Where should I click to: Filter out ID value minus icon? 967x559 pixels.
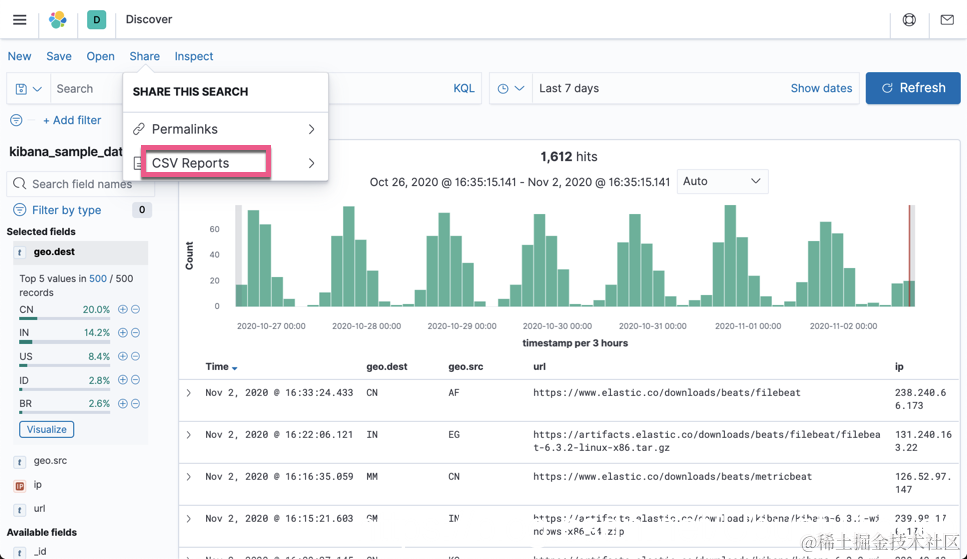coord(135,380)
